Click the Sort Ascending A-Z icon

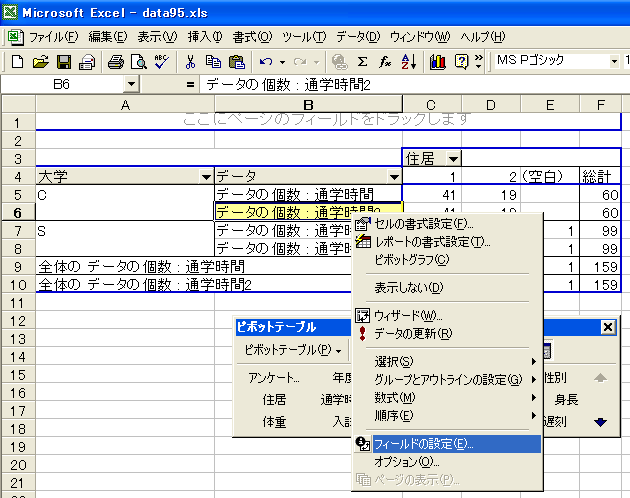coord(409,62)
